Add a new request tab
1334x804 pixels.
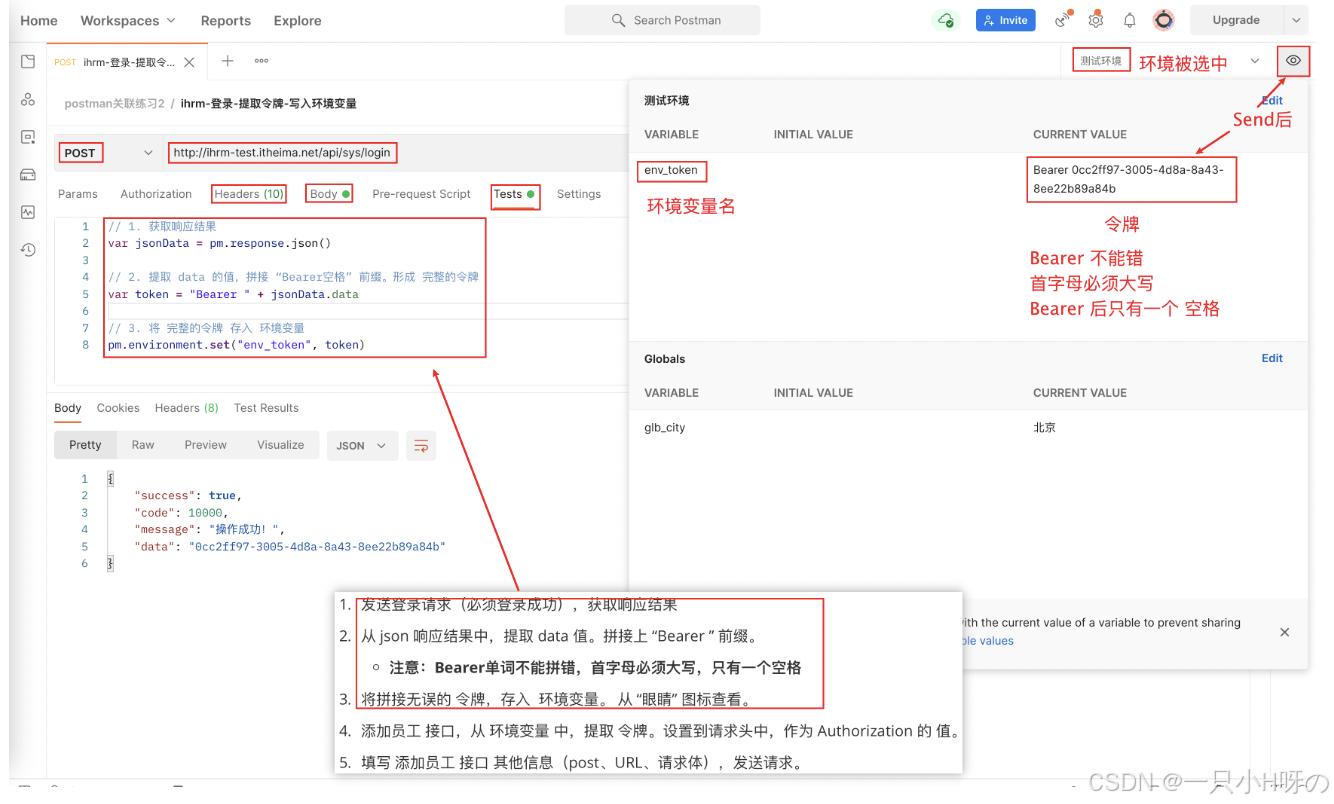pos(227,61)
